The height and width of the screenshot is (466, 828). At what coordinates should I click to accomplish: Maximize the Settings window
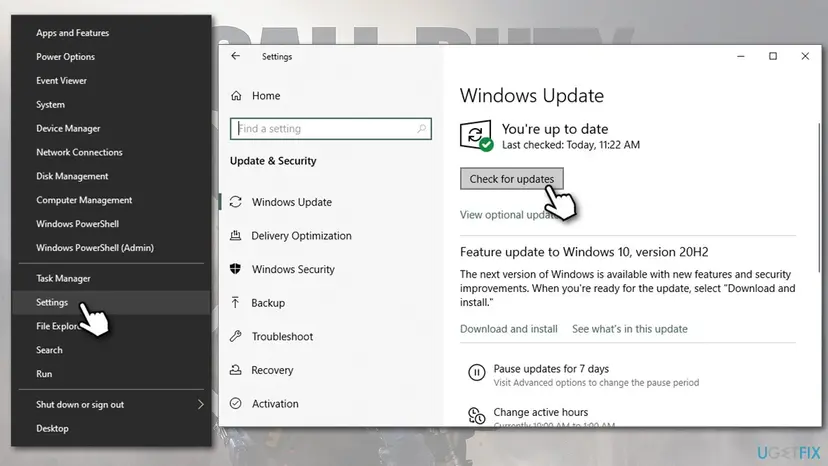pos(773,56)
